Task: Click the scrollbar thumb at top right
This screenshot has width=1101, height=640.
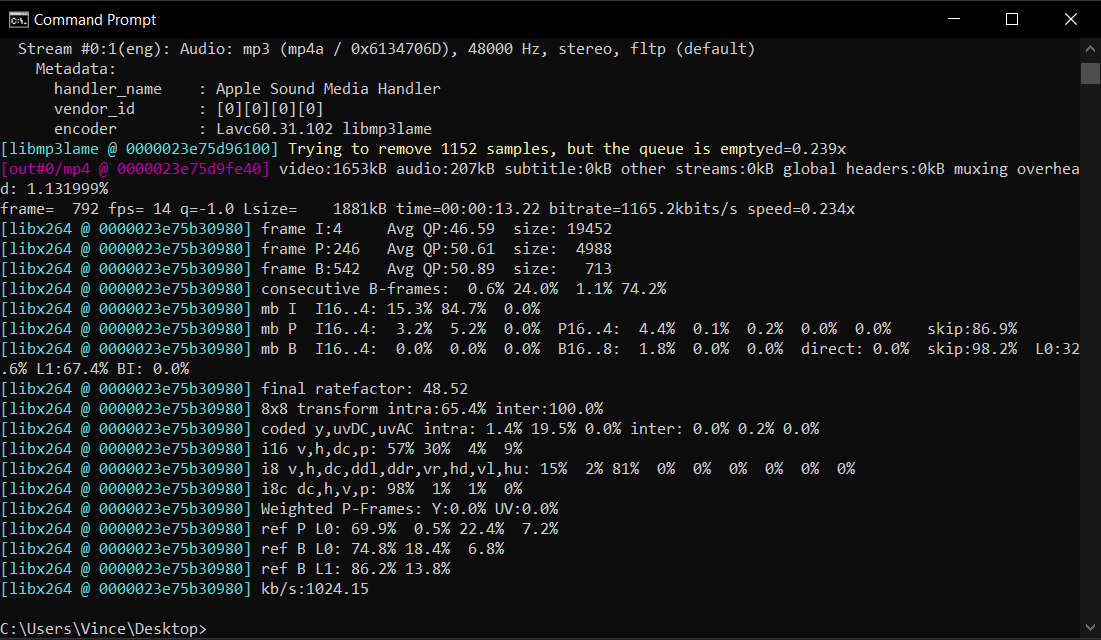Action: [1090, 72]
